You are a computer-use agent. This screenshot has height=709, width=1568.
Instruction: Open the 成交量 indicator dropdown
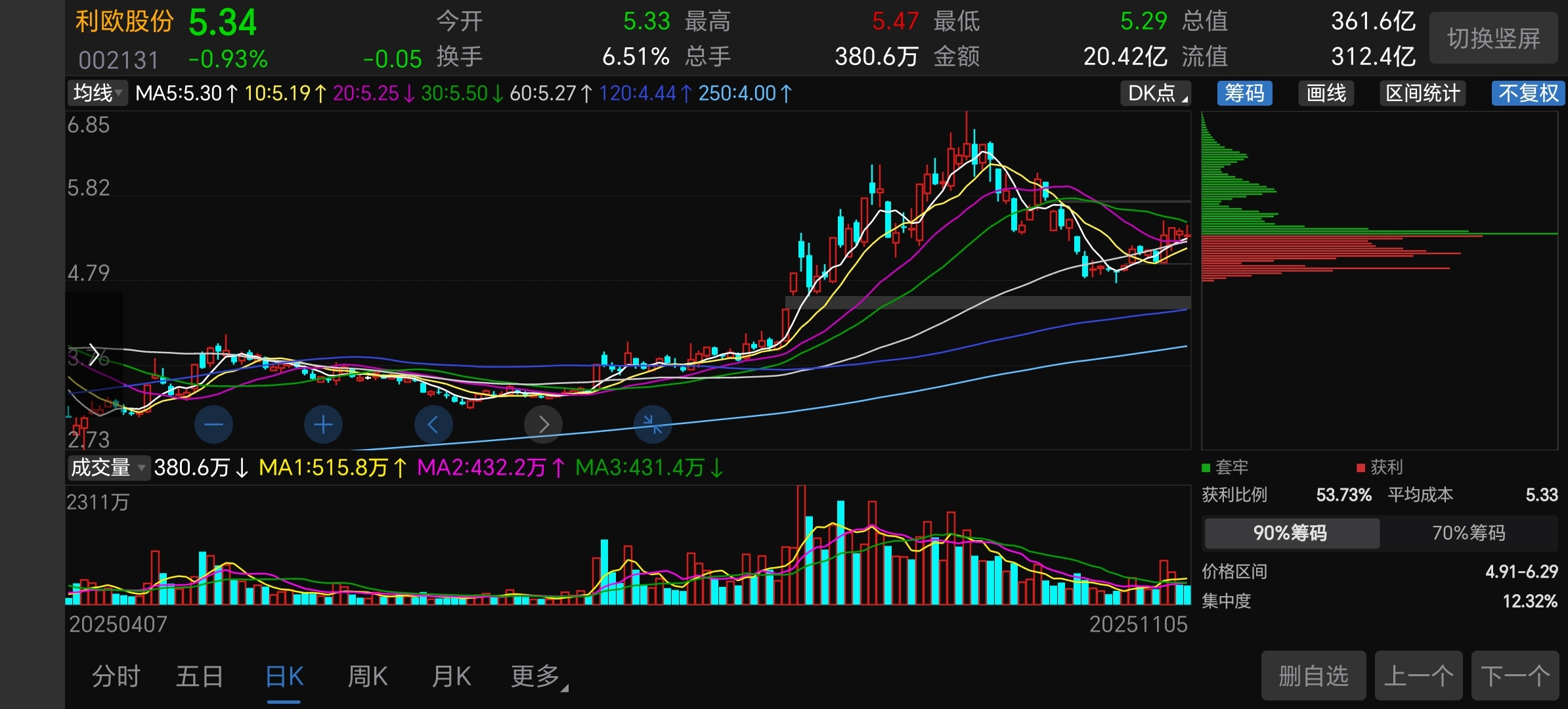(x=108, y=468)
